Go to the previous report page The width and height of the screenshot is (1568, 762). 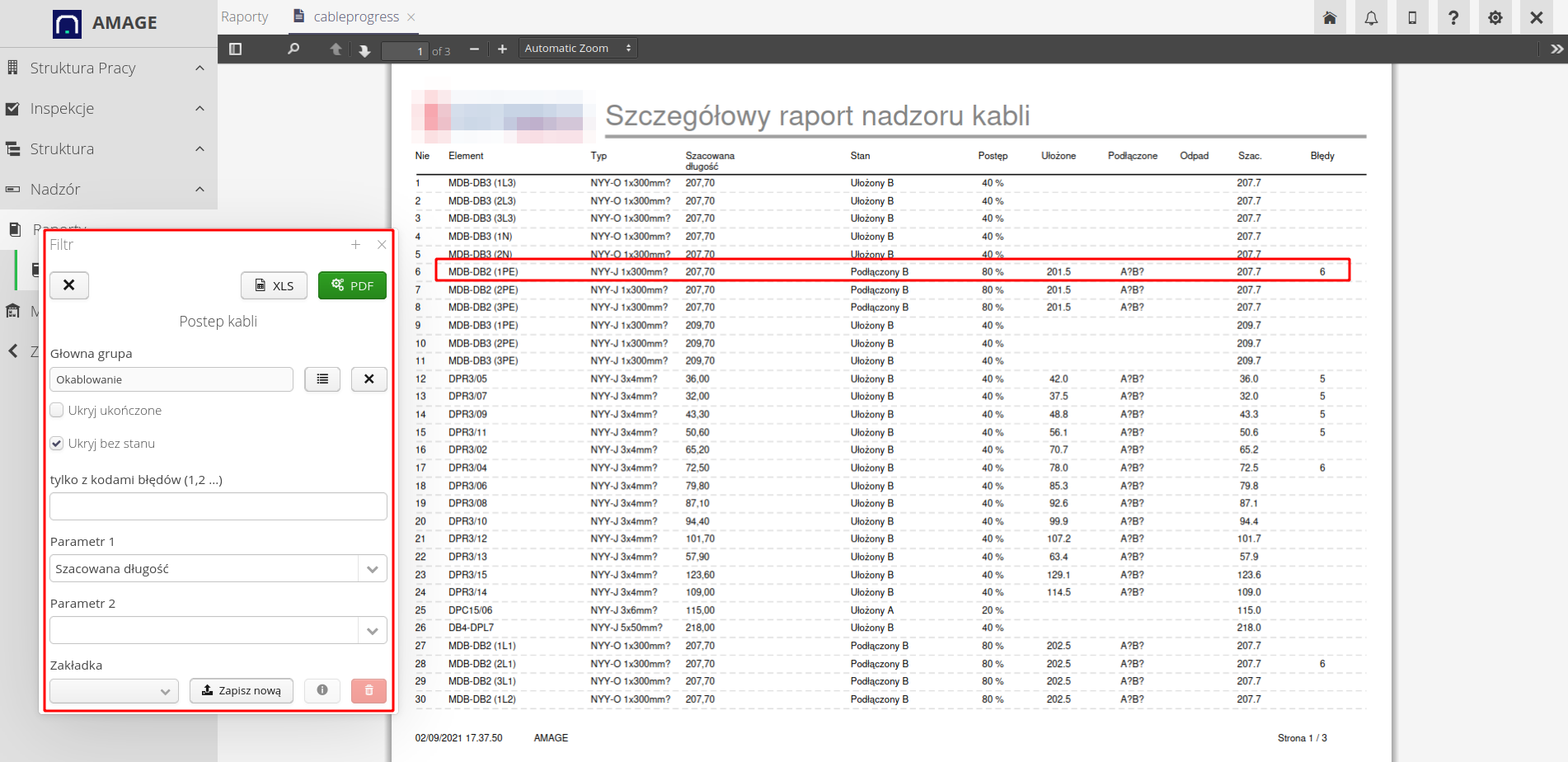point(336,49)
